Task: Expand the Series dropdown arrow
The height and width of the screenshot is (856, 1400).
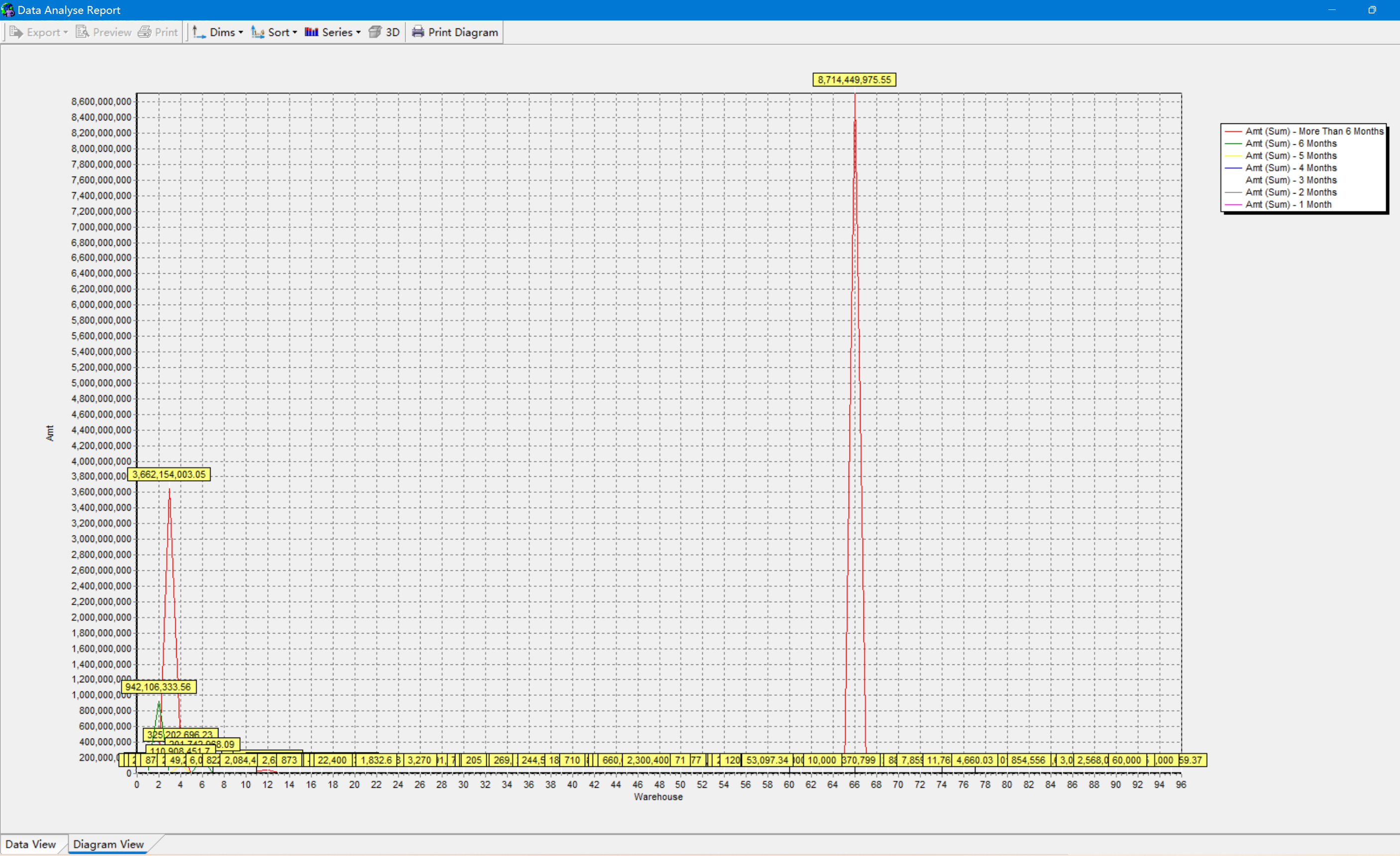Action: pos(358,32)
